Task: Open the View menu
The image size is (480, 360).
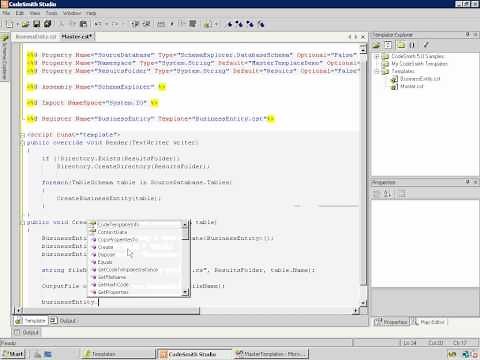Action: coord(35,13)
